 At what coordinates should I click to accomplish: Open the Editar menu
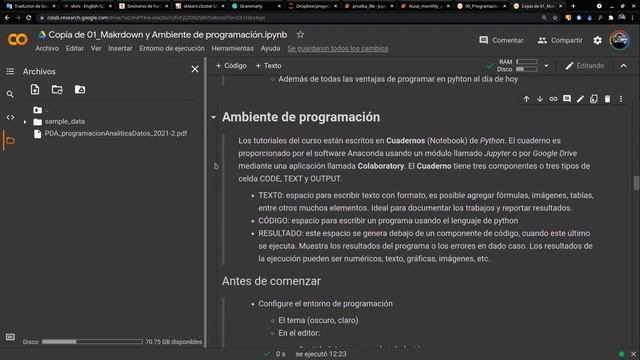point(75,49)
